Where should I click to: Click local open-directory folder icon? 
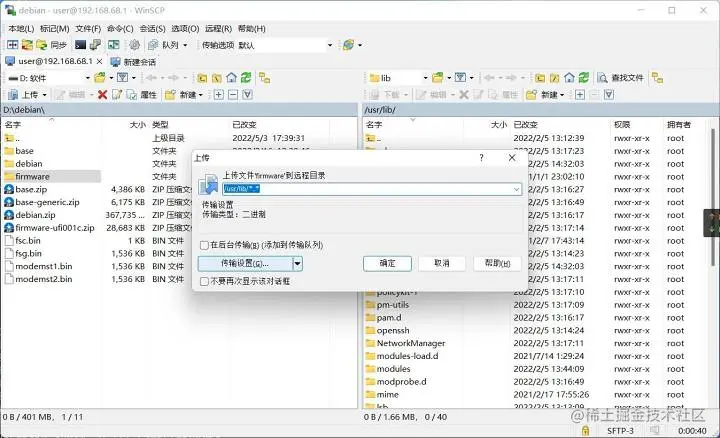100,78
